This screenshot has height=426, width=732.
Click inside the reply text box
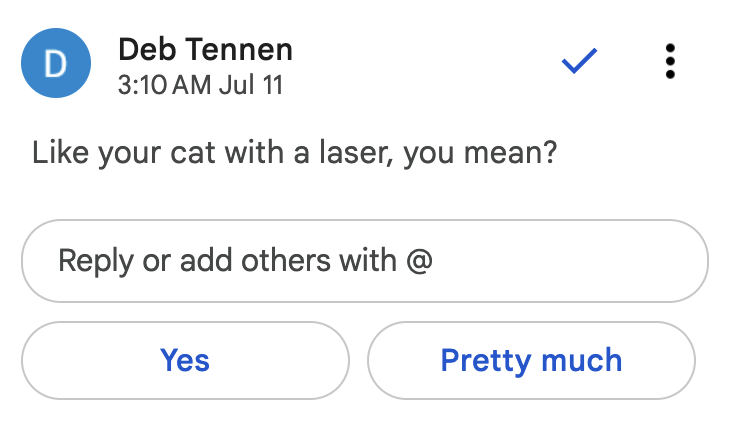(365, 261)
